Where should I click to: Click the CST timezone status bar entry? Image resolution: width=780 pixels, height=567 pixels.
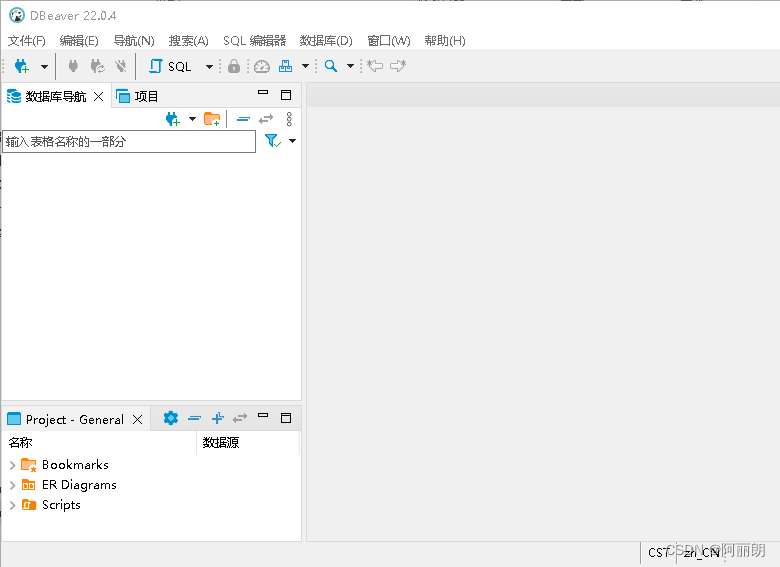point(658,553)
